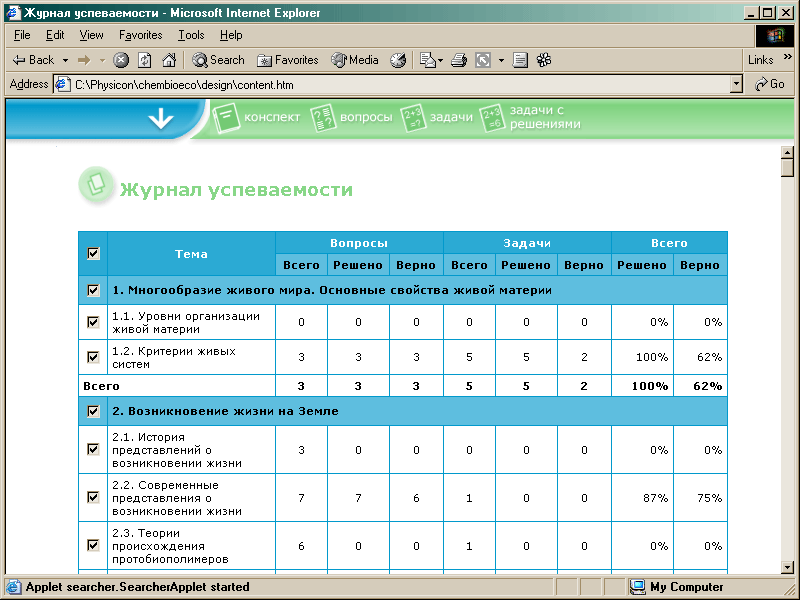800x600 pixels.
Task: Click the vertical scrollbar thumb
Action: click(787, 168)
